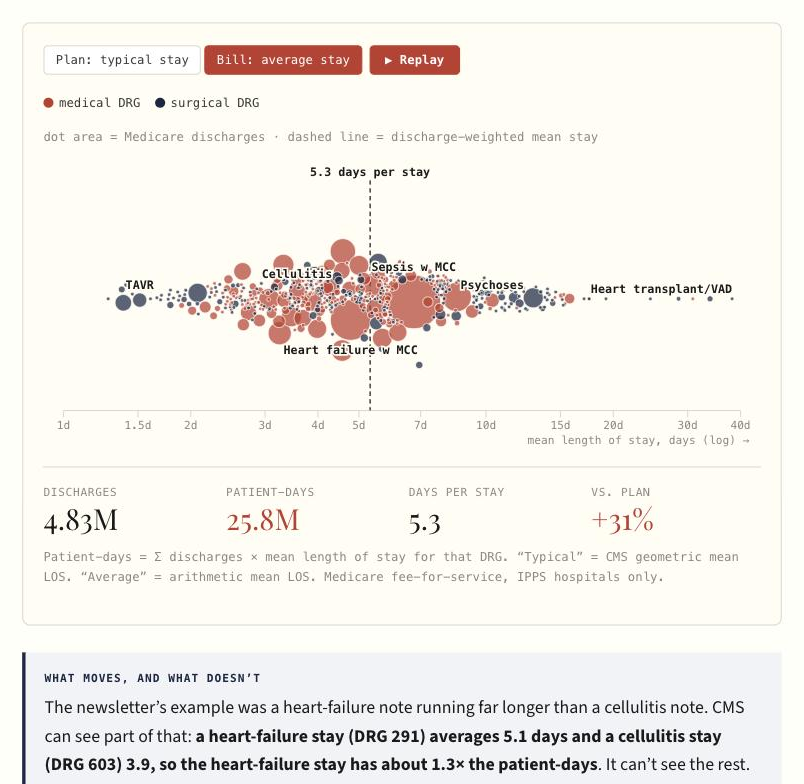Click the 25.8M patient-days value
The image size is (804, 784).
pyautogui.click(x=263, y=520)
